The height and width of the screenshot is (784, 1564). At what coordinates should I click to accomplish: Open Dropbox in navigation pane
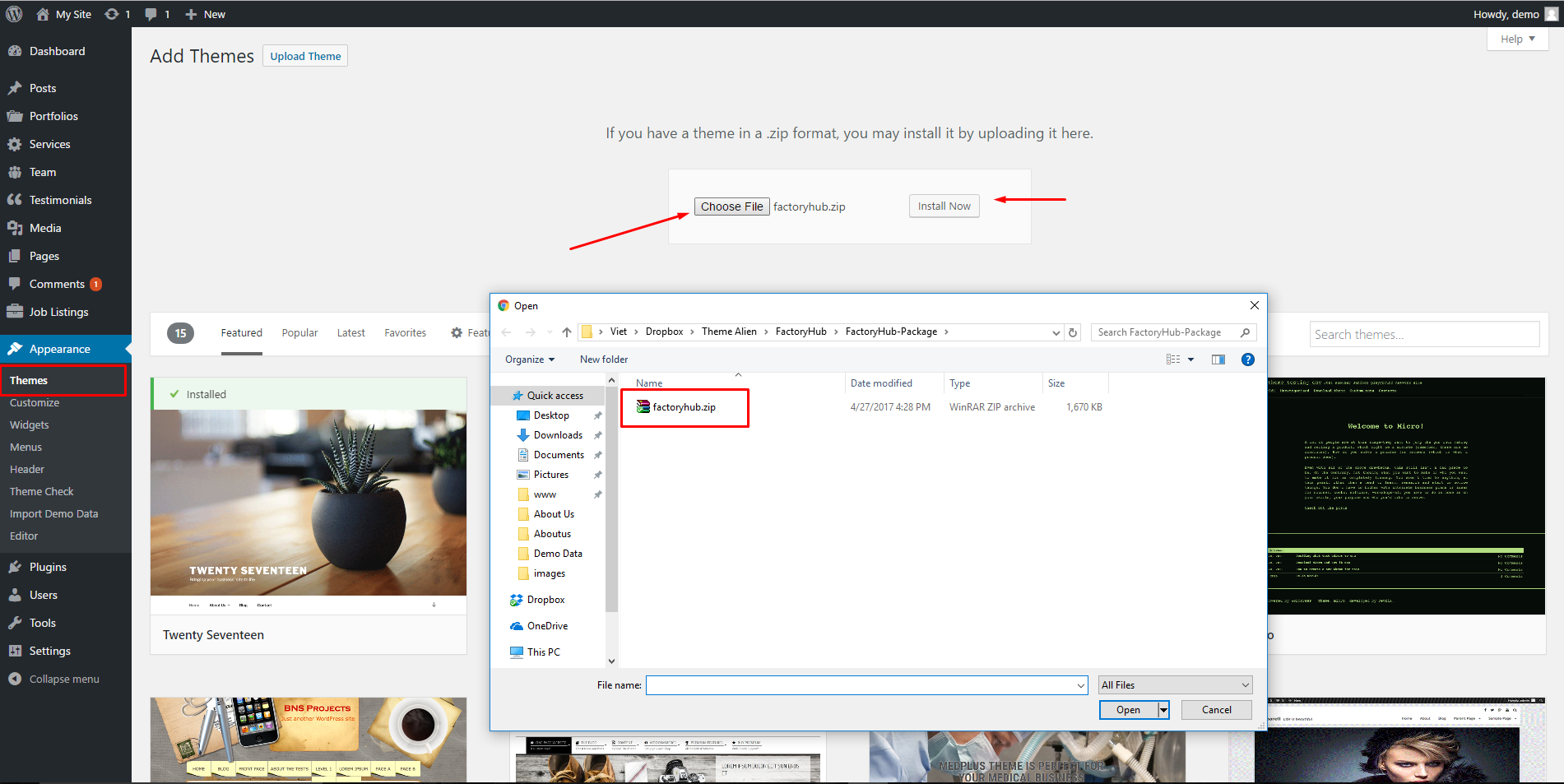(x=545, y=600)
